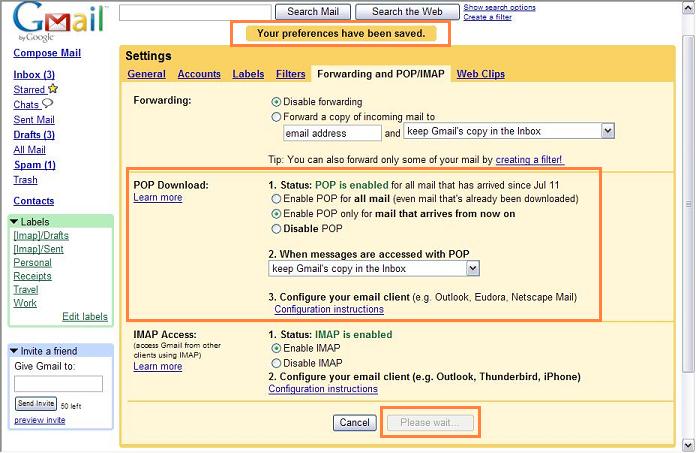The image size is (696, 453).
Task: Select Forward a copy of incoming mail
Action: (x=276, y=117)
